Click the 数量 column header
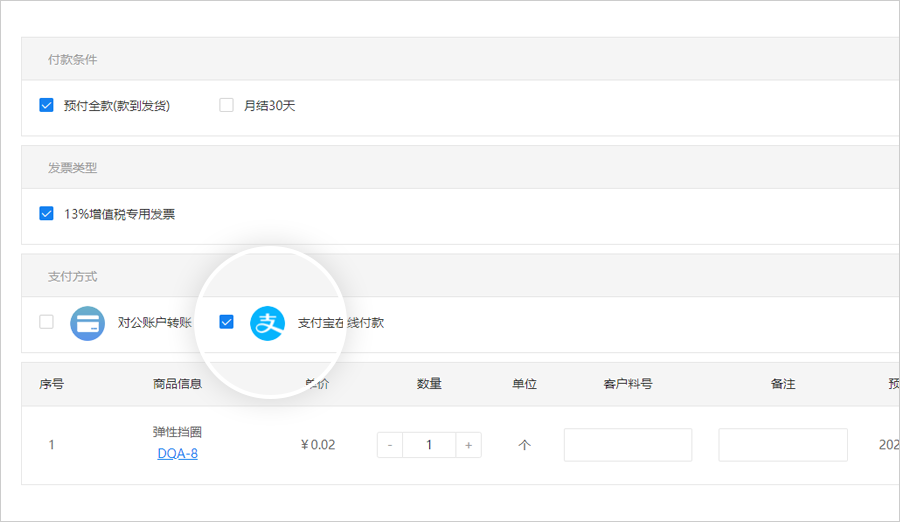Image resolution: width=900 pixels, height=522 pixels. coord(429,384)
